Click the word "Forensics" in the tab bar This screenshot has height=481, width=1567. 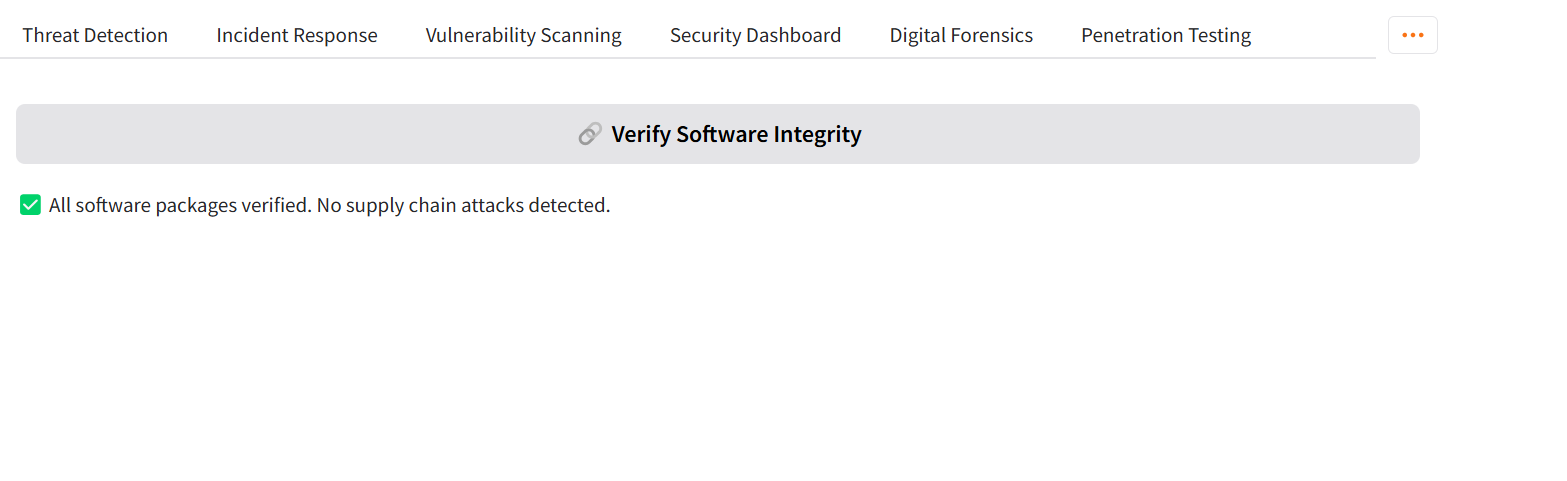[x=990, y=36]
